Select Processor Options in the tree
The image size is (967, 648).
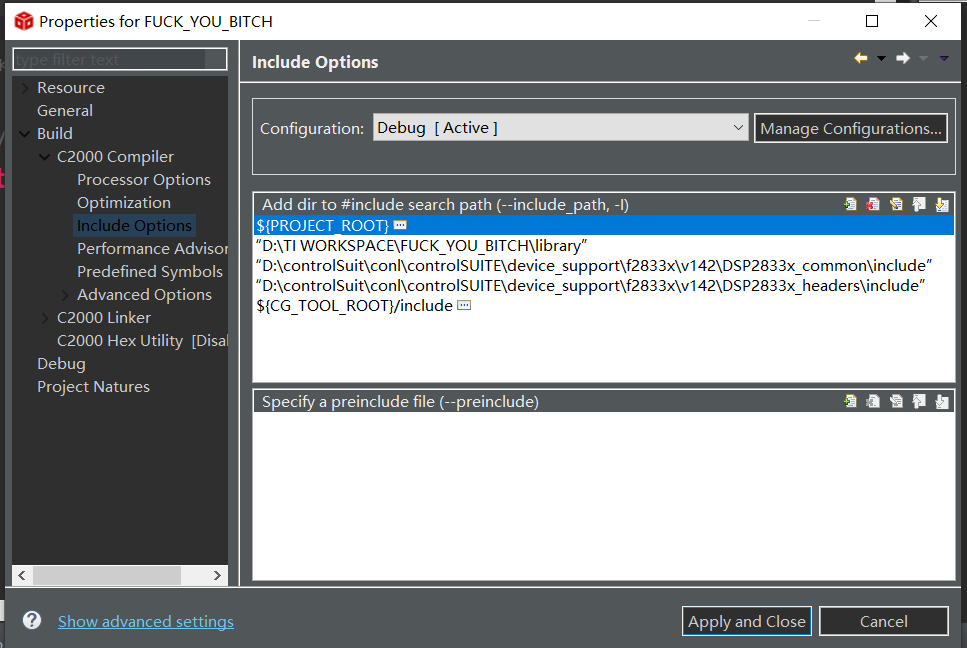[144, 179]
